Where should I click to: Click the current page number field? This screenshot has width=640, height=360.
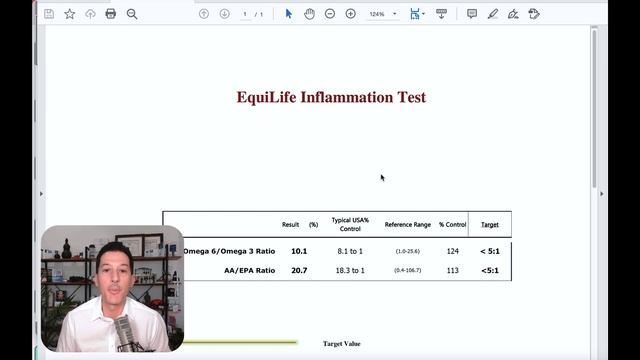(x=245, y=14)
